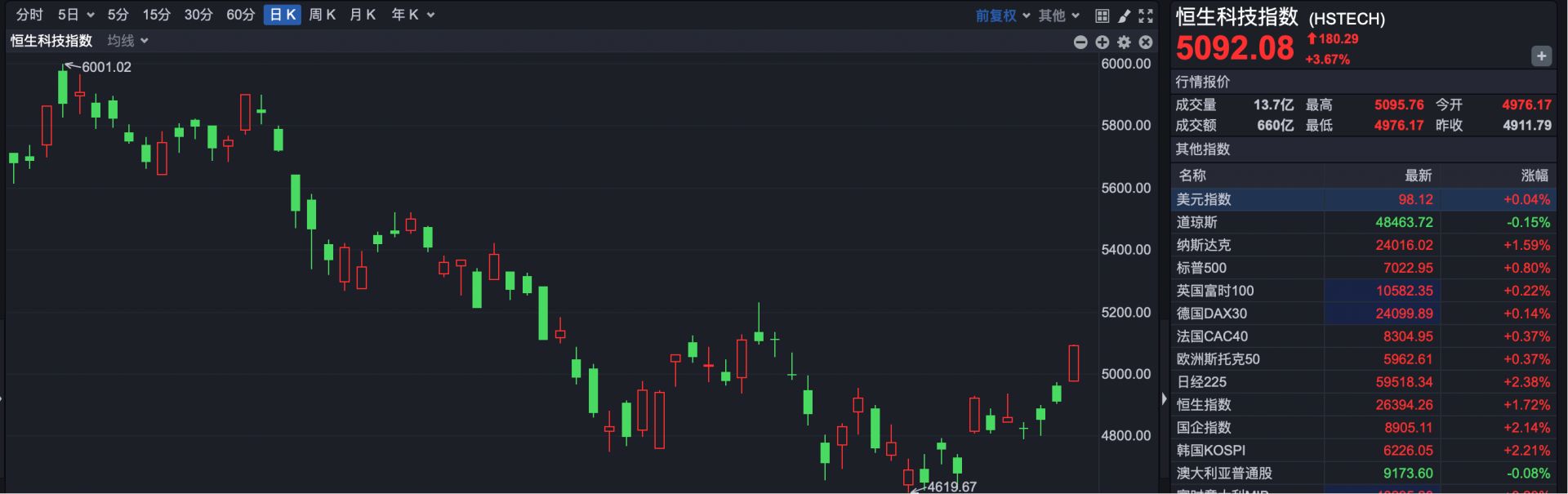Switch to 周K weekly chart tab
This screenshot has width=1568, height=494.
click(322, 15)
